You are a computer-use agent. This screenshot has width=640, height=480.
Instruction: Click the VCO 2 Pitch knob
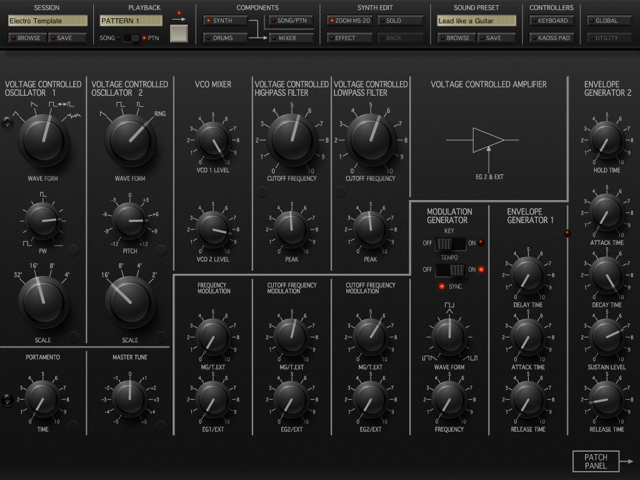[x=129, y=219]
